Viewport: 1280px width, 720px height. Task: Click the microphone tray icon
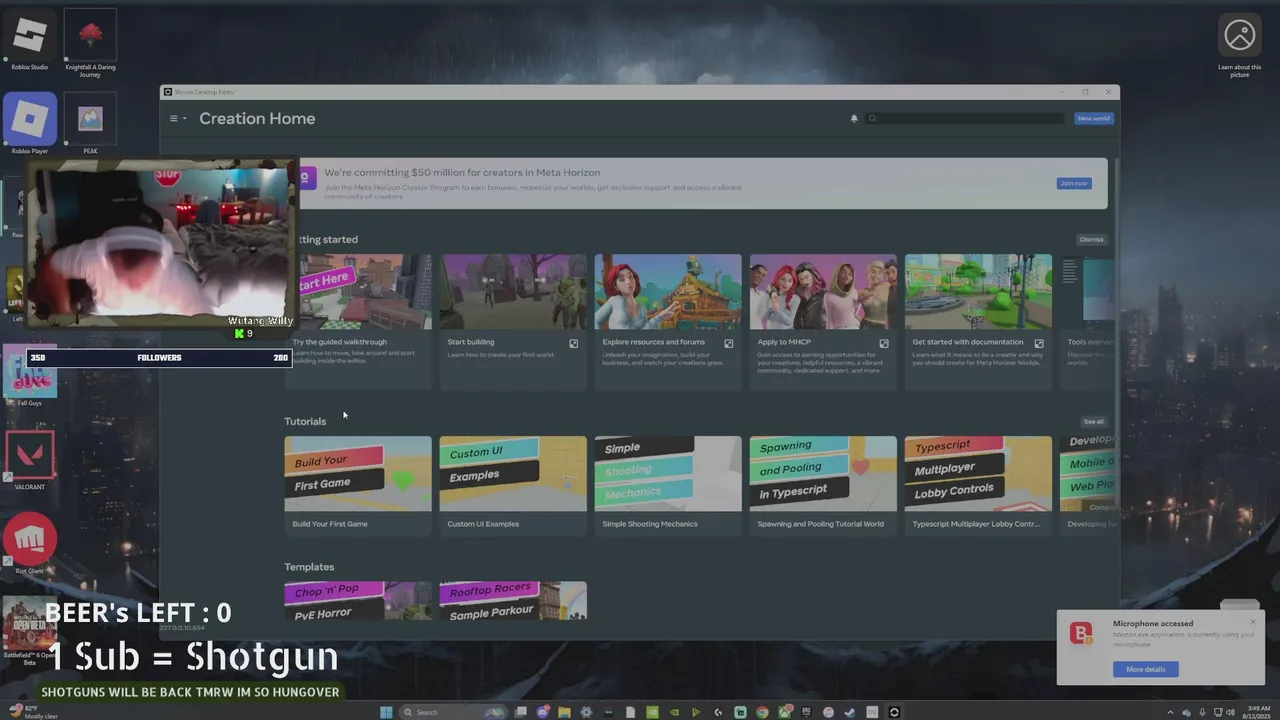(1202, 712)
